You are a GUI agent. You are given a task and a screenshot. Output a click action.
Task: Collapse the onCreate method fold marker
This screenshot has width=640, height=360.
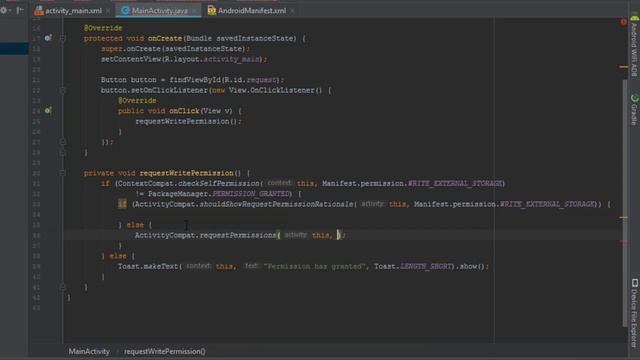63,38
